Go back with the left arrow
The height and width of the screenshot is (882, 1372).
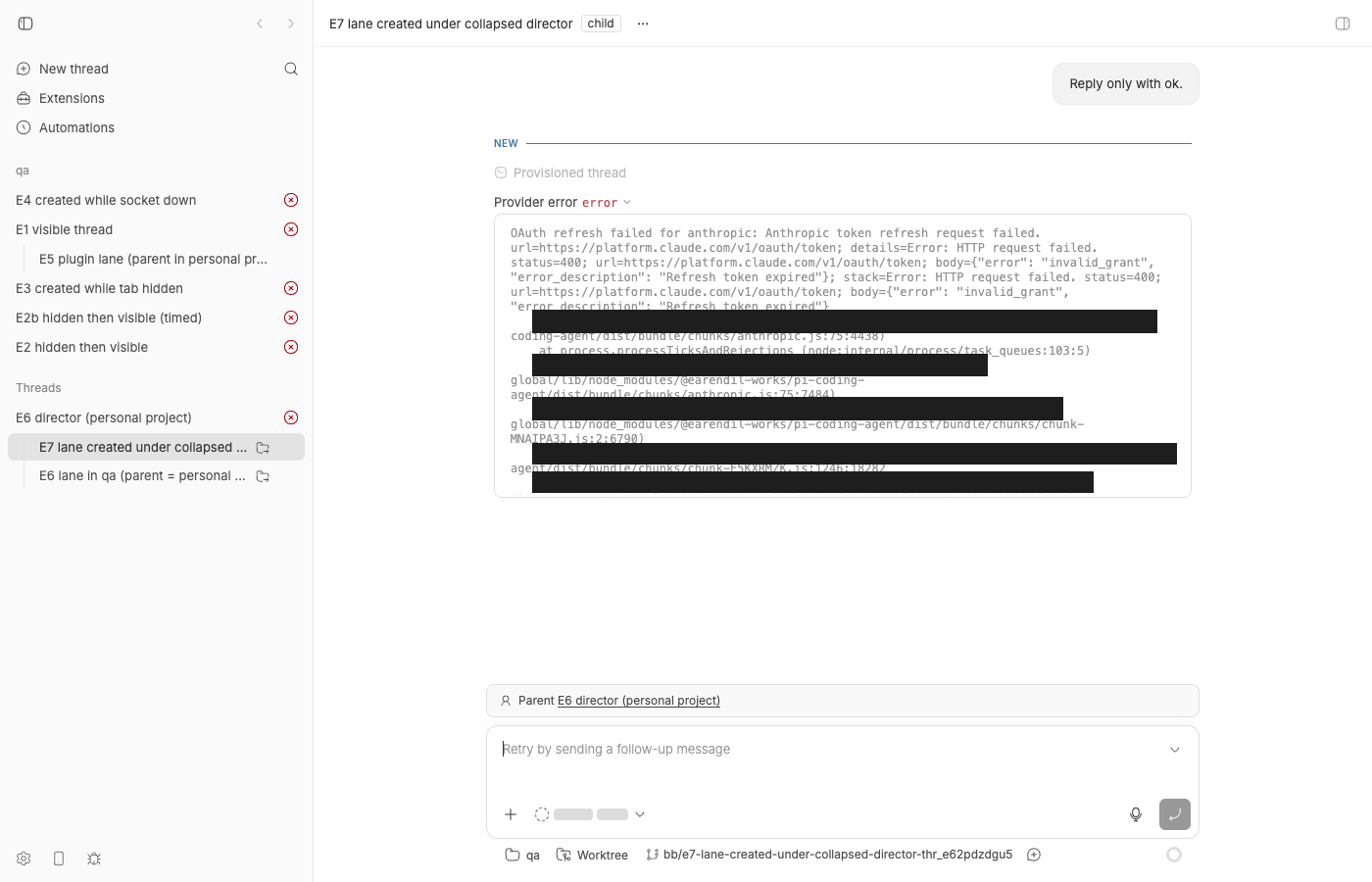point(260,24)
